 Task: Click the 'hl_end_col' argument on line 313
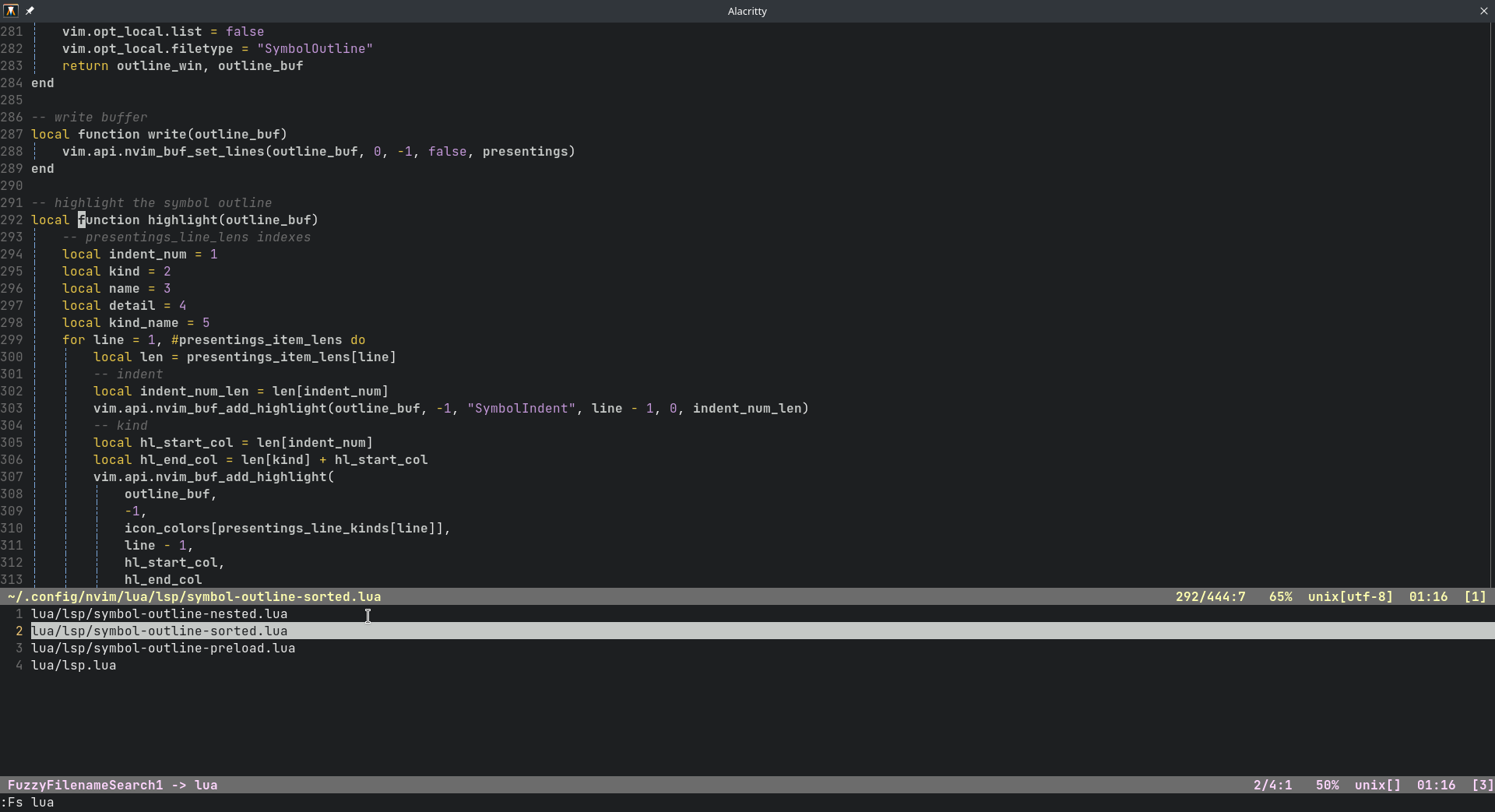(163, 580)
